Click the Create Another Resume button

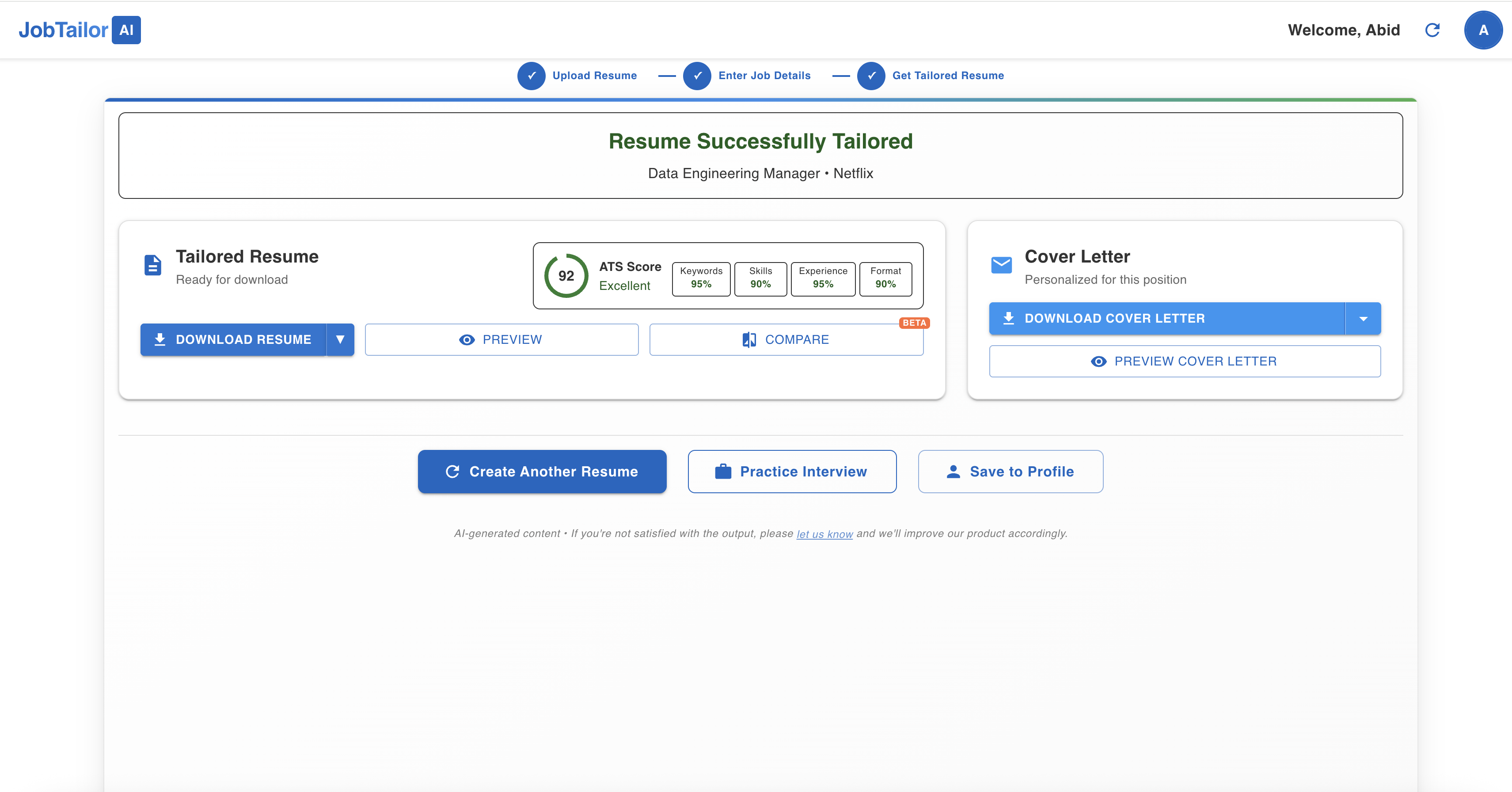(x=542, y=471)
